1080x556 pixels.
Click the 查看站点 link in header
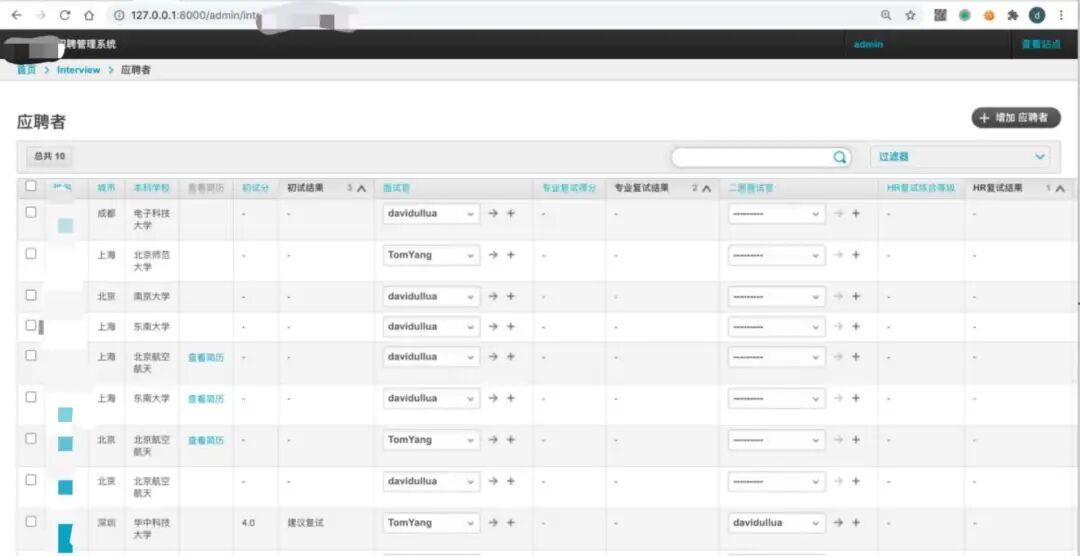coord(1041,44)
